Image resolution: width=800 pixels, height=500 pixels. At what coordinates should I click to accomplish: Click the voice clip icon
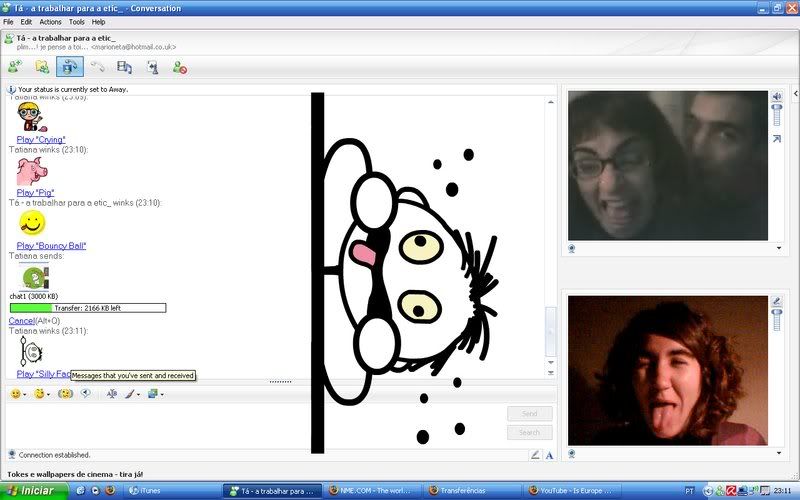click(86, 393)
